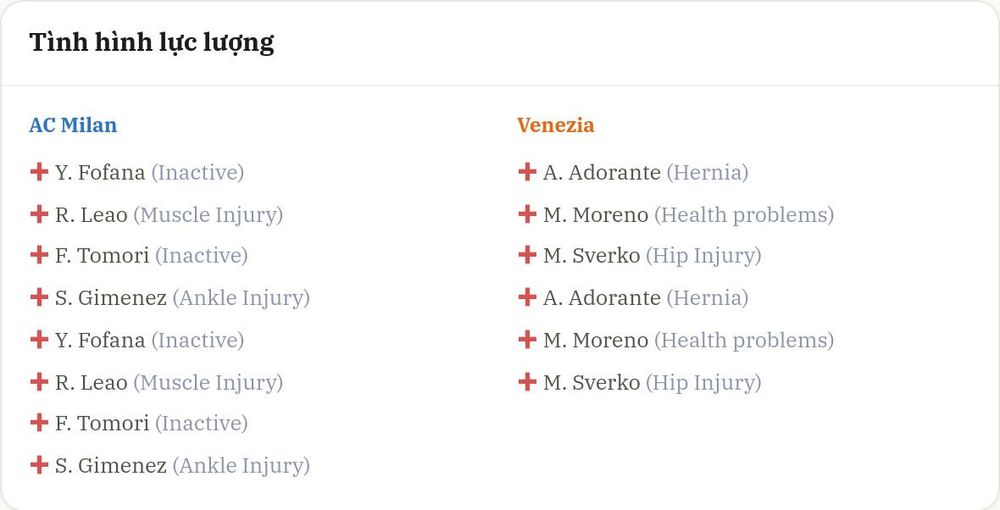Click the red cross beside the first S. Gimenez entry
The image size is (1000, 510).
(39, 297)
